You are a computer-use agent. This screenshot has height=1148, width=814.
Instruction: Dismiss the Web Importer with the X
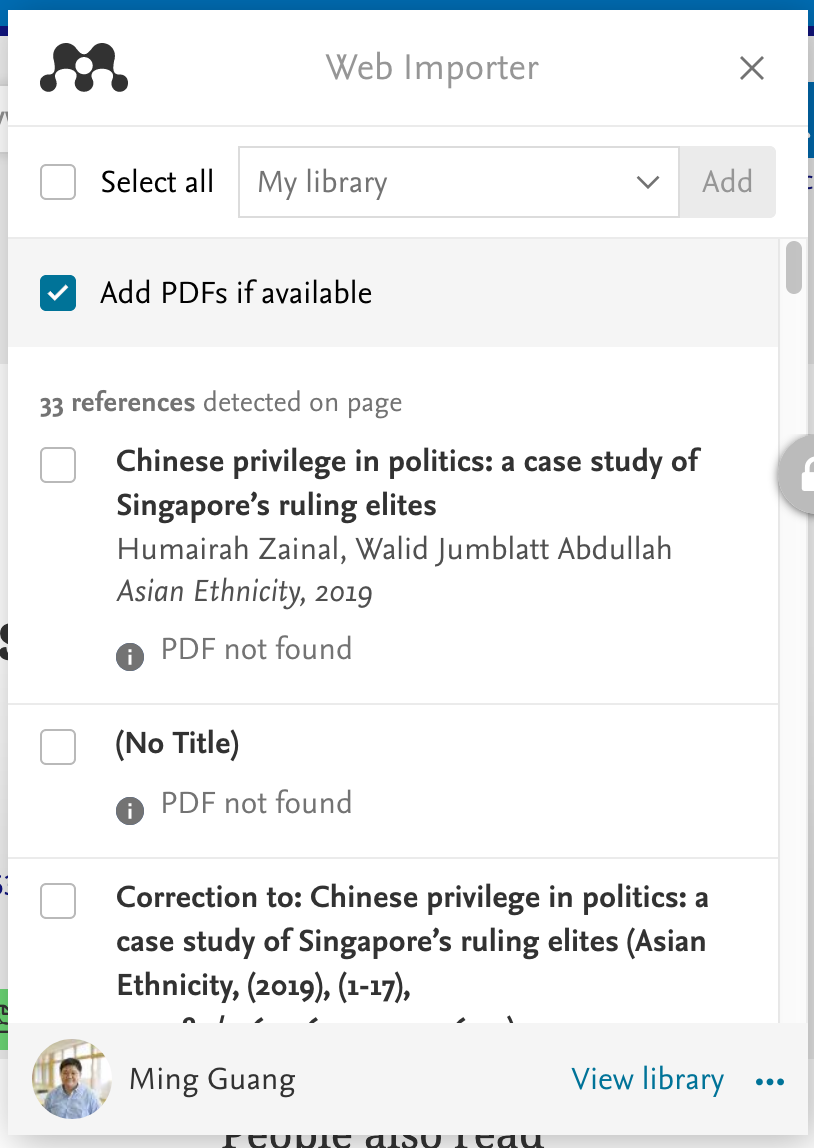point(752,68)
